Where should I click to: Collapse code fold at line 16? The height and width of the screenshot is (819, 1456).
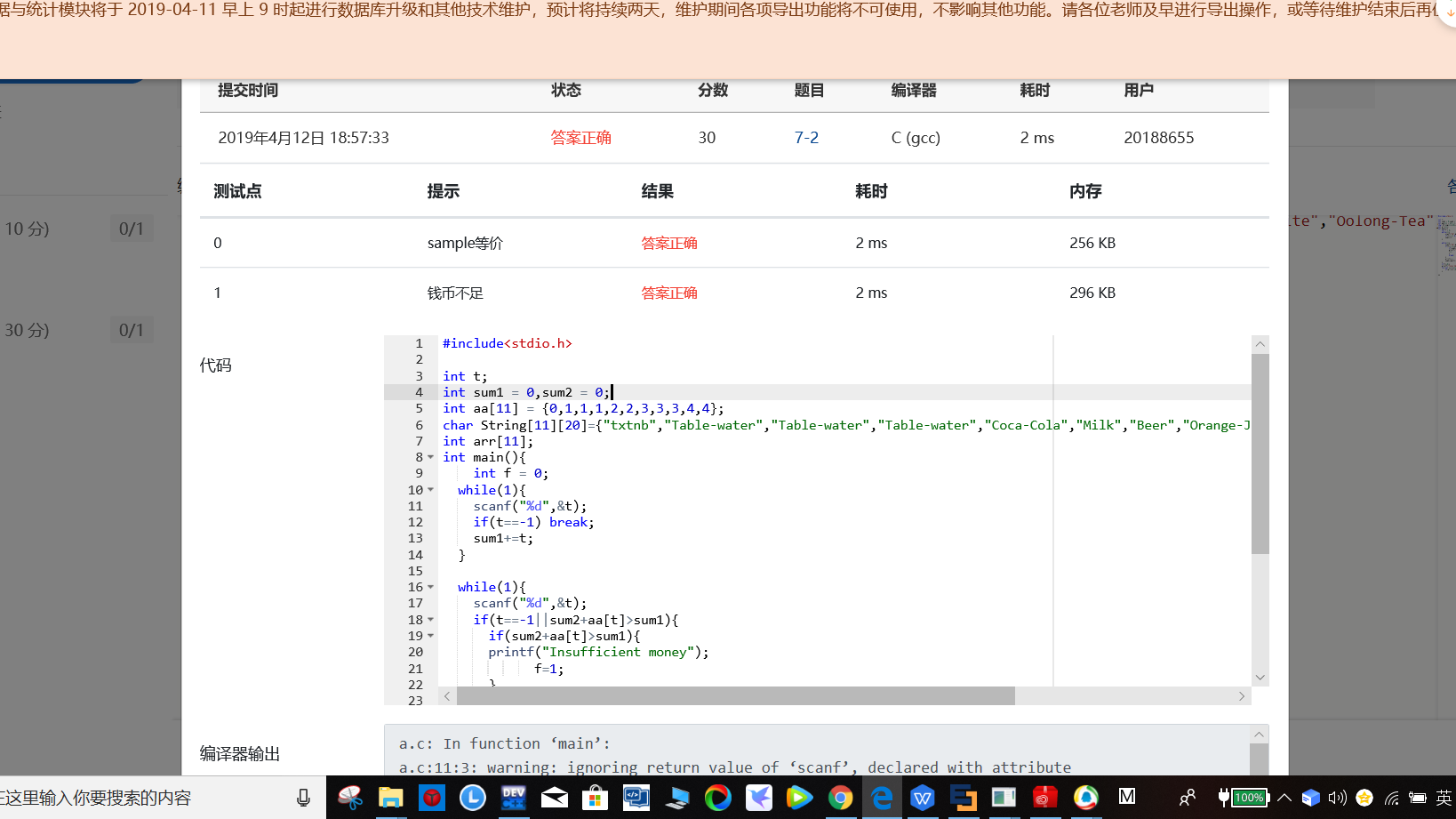point(431,587)
